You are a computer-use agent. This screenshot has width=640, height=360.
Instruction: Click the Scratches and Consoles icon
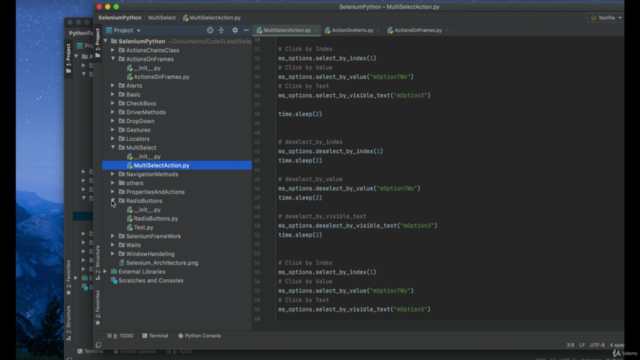(114, 280)
